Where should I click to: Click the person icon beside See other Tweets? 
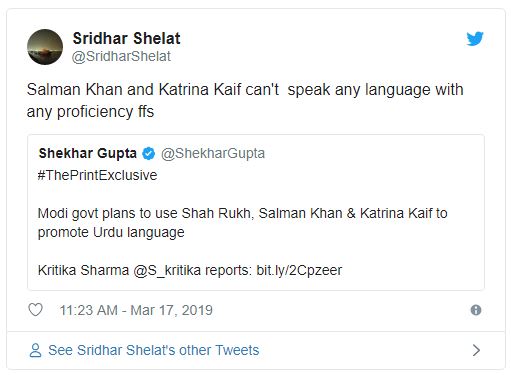click(35, 350)
